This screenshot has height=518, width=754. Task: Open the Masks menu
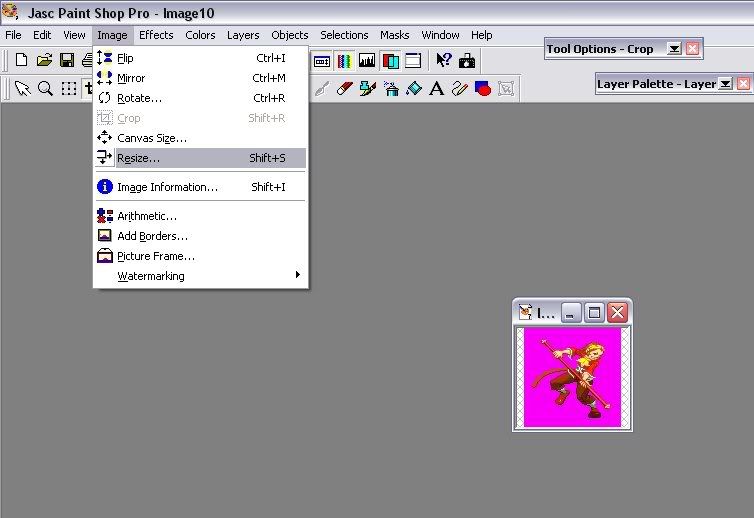click(394, 35)
